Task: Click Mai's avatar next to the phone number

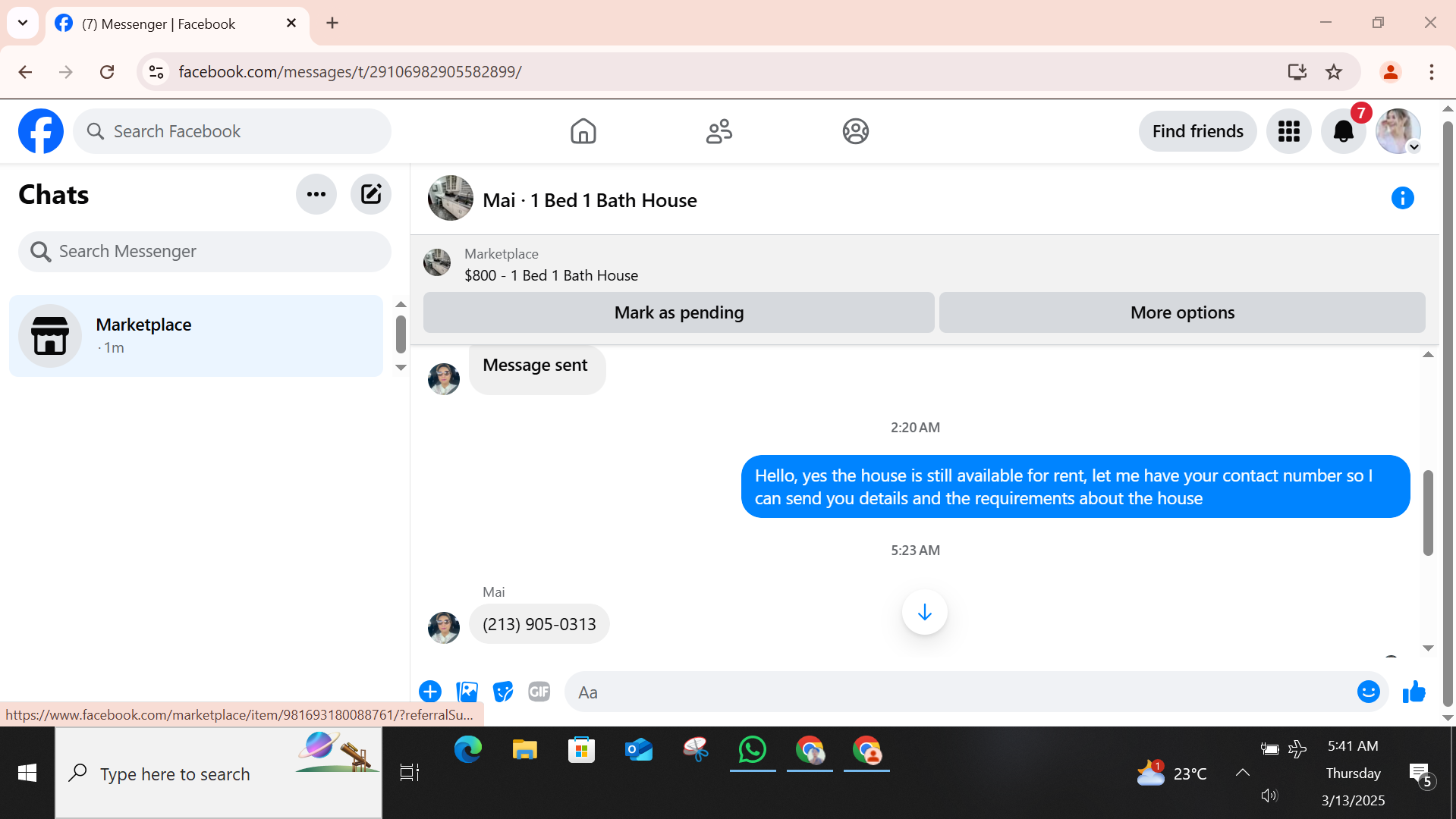Action: pyautogui.click(x=443, y=628)
